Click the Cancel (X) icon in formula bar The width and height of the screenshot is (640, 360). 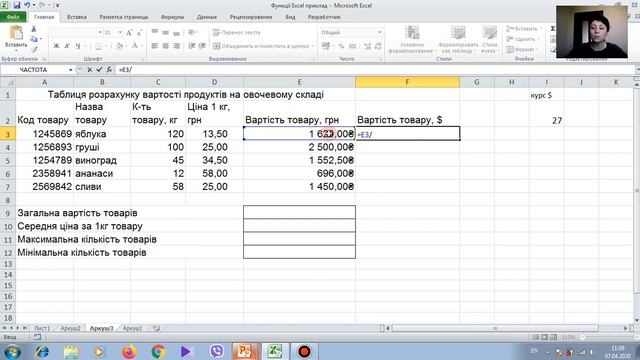point(89,70)
